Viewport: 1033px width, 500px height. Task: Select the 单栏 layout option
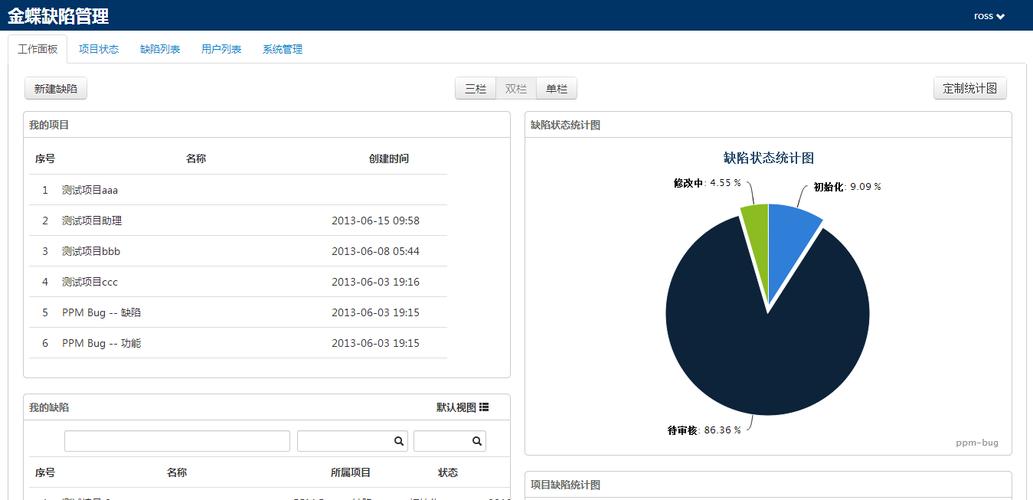click(x=557, y=89)
